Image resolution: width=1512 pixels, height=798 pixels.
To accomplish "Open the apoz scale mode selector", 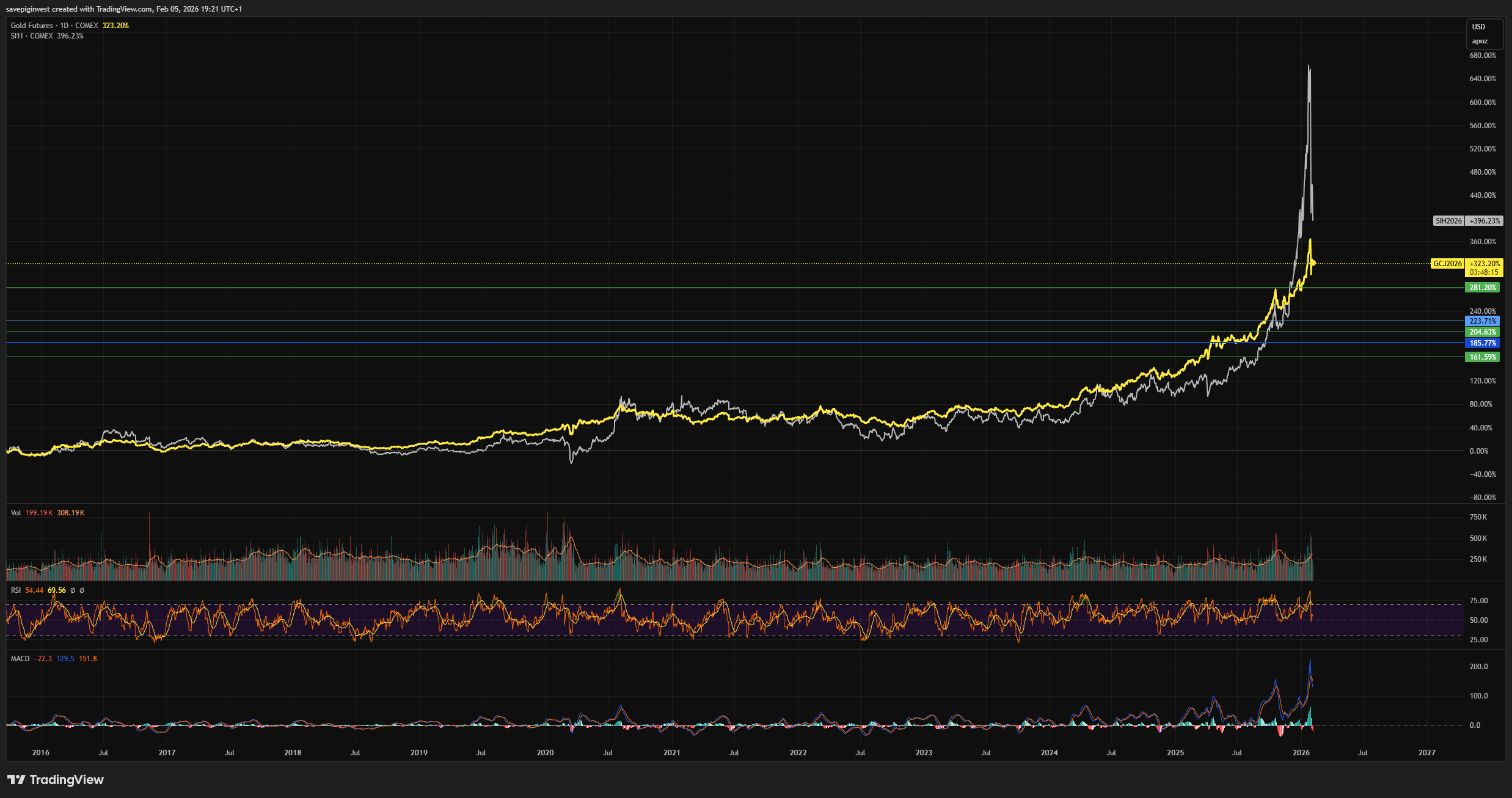I will pyautogui.click(x=1480, y=42).
